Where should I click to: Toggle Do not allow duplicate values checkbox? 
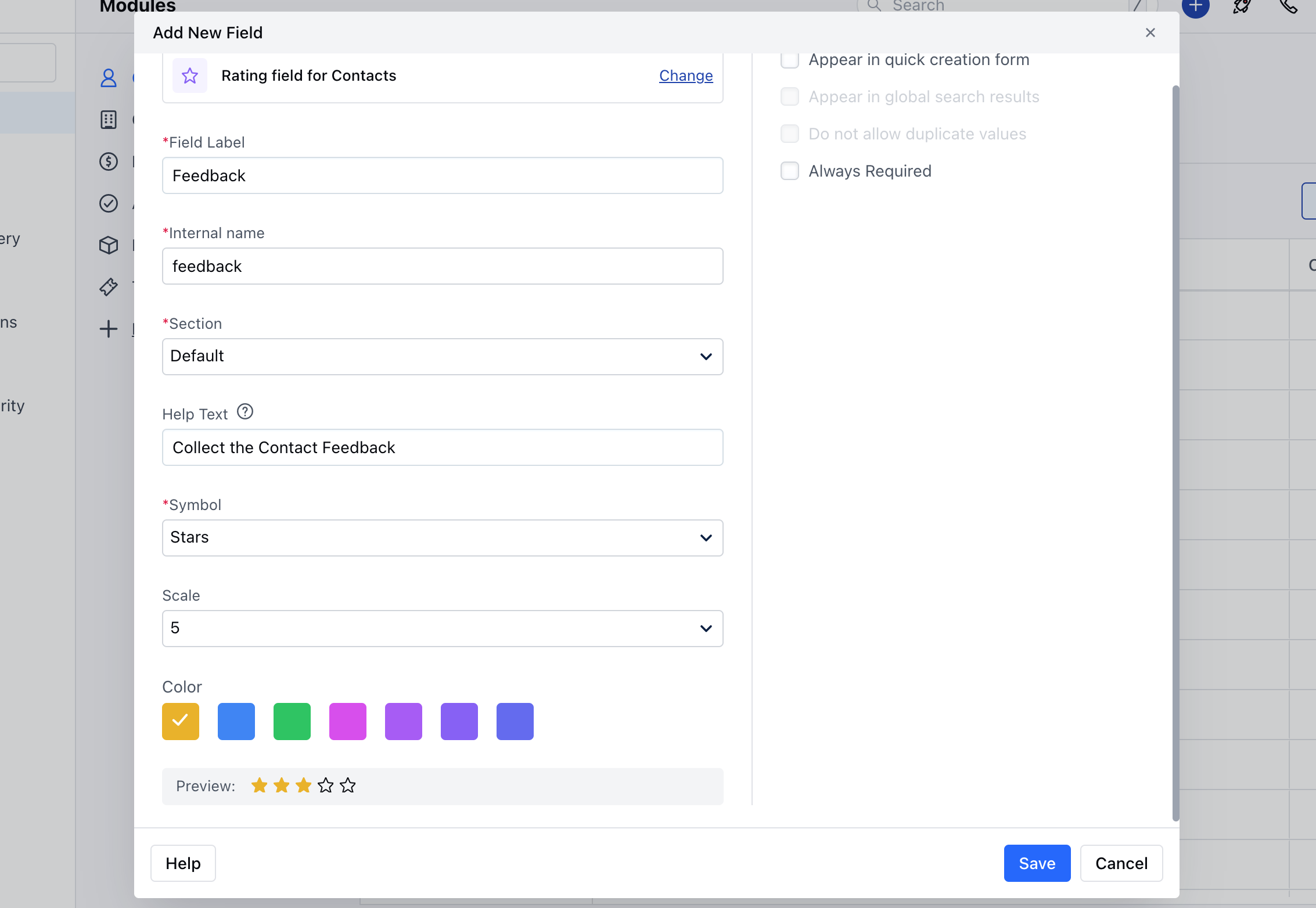pyautogui.click(x=789, y=134)
